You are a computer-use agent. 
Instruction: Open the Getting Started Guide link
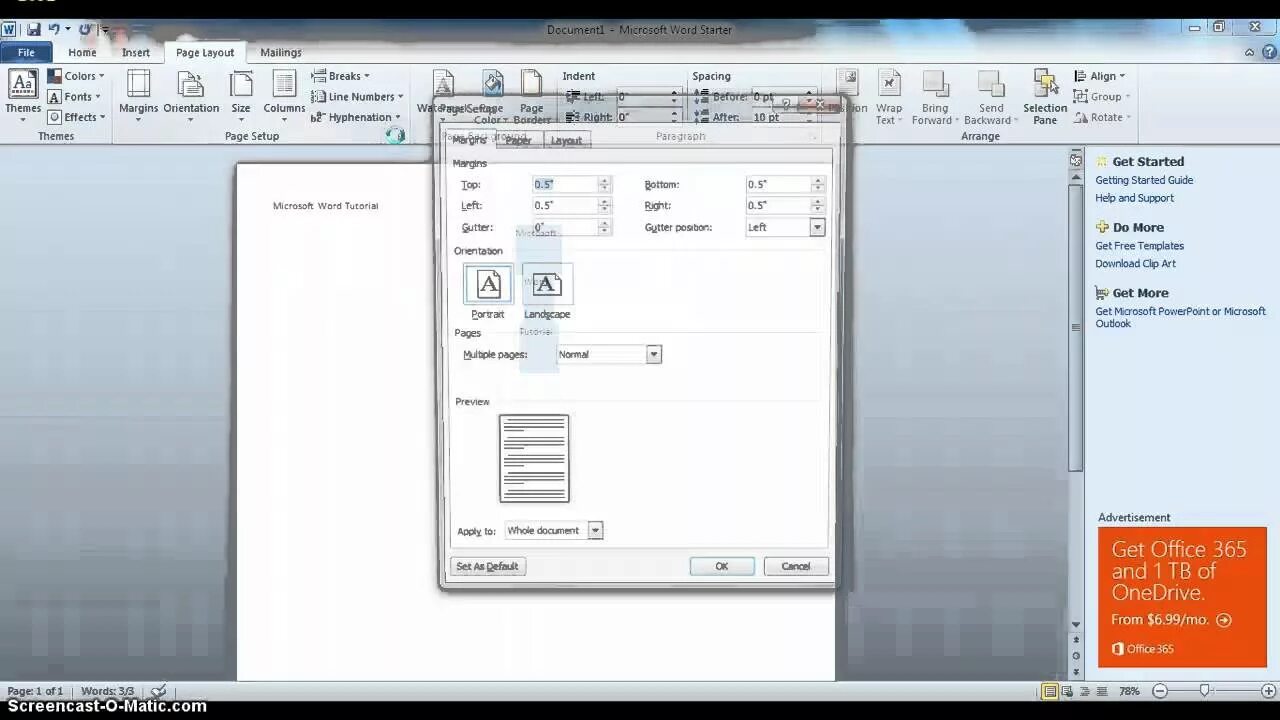point(1144,180)
